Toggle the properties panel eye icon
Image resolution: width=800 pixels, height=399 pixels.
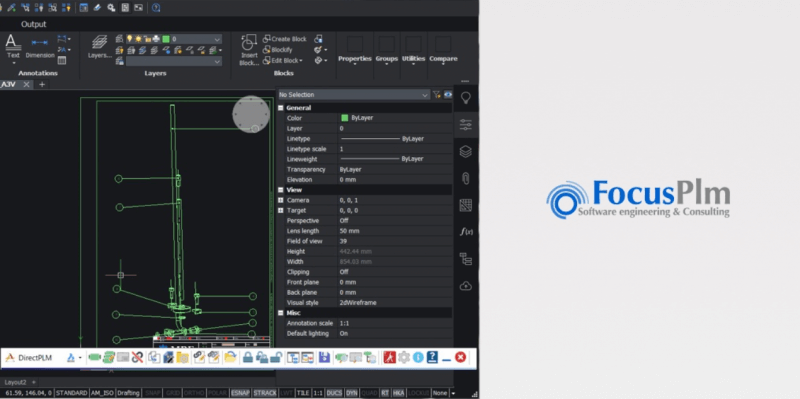448,94
